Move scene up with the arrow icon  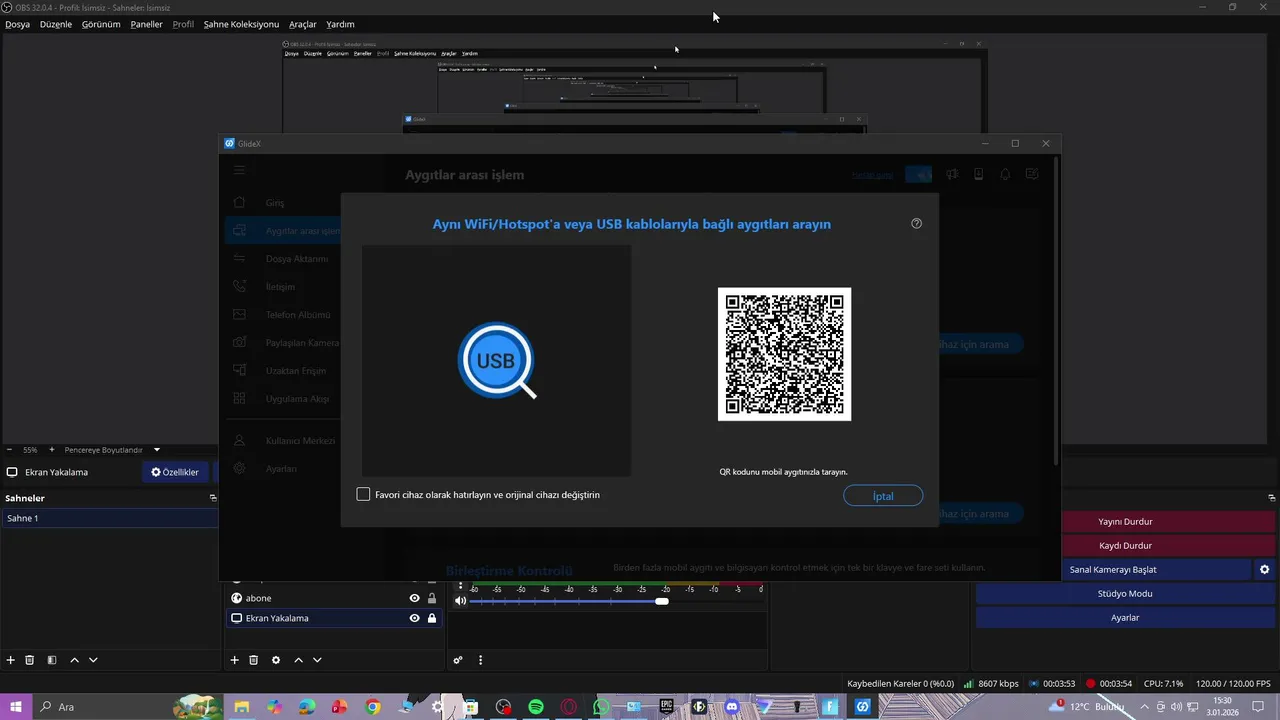coord(74,660)
